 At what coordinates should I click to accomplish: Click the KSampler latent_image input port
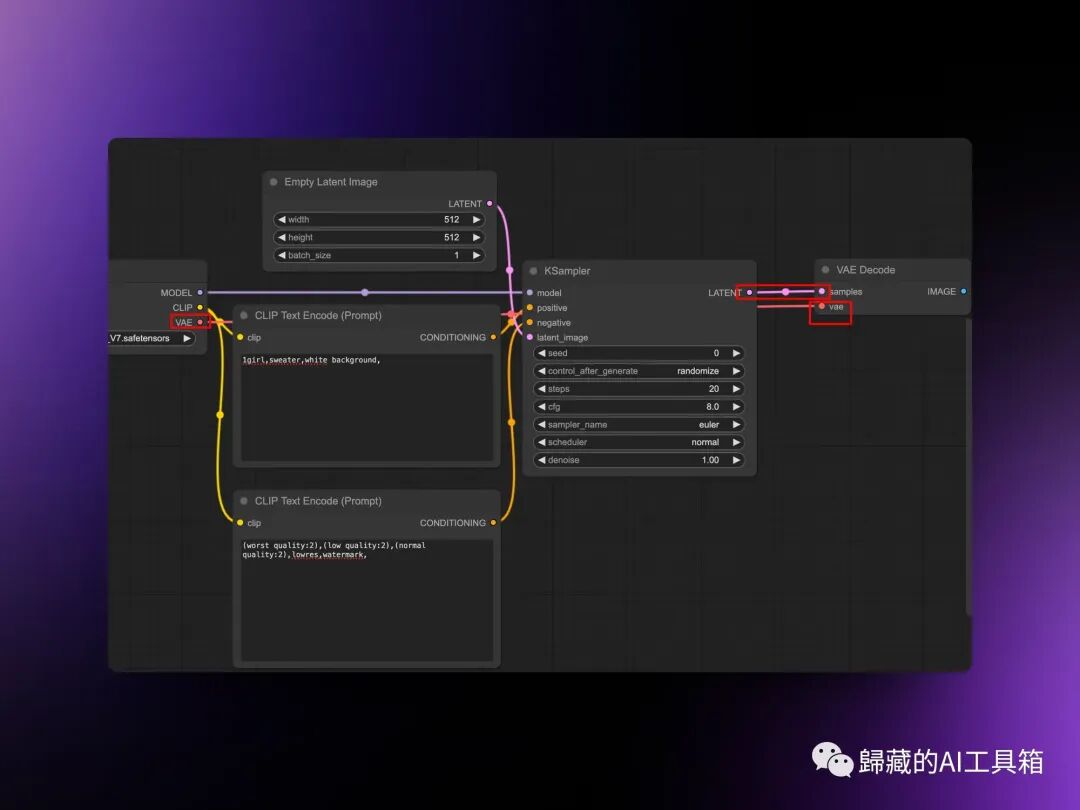[530, 338]
